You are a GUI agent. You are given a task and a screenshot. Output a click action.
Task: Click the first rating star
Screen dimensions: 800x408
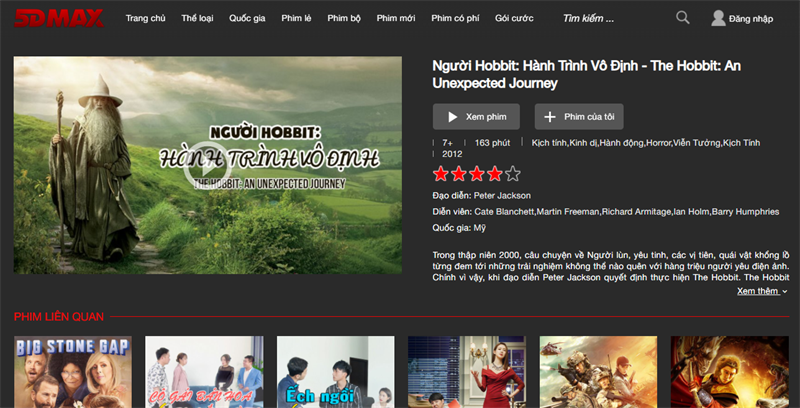[441, 174]
